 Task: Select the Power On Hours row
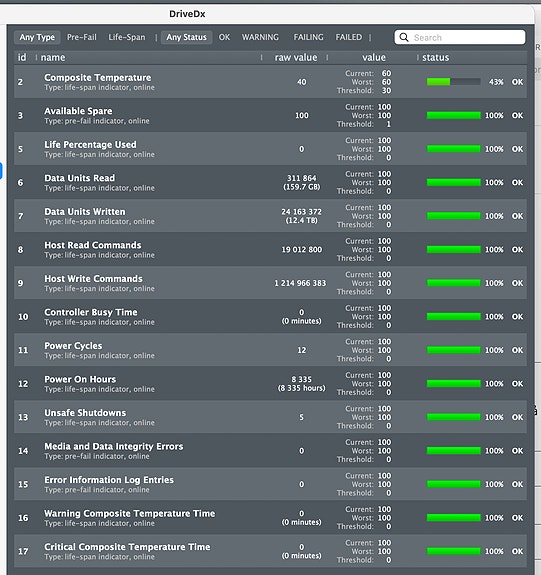pyautogui.click(x=270, y=384)
